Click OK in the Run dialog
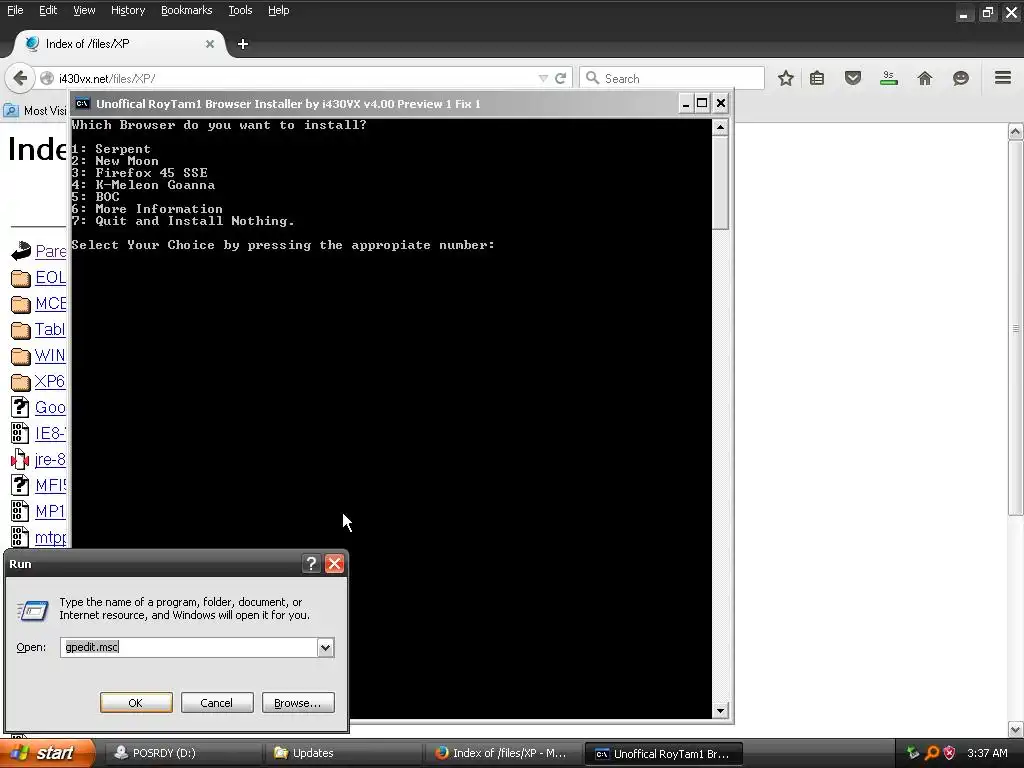This screenshot has width=1024, height=768. [136, 703]
